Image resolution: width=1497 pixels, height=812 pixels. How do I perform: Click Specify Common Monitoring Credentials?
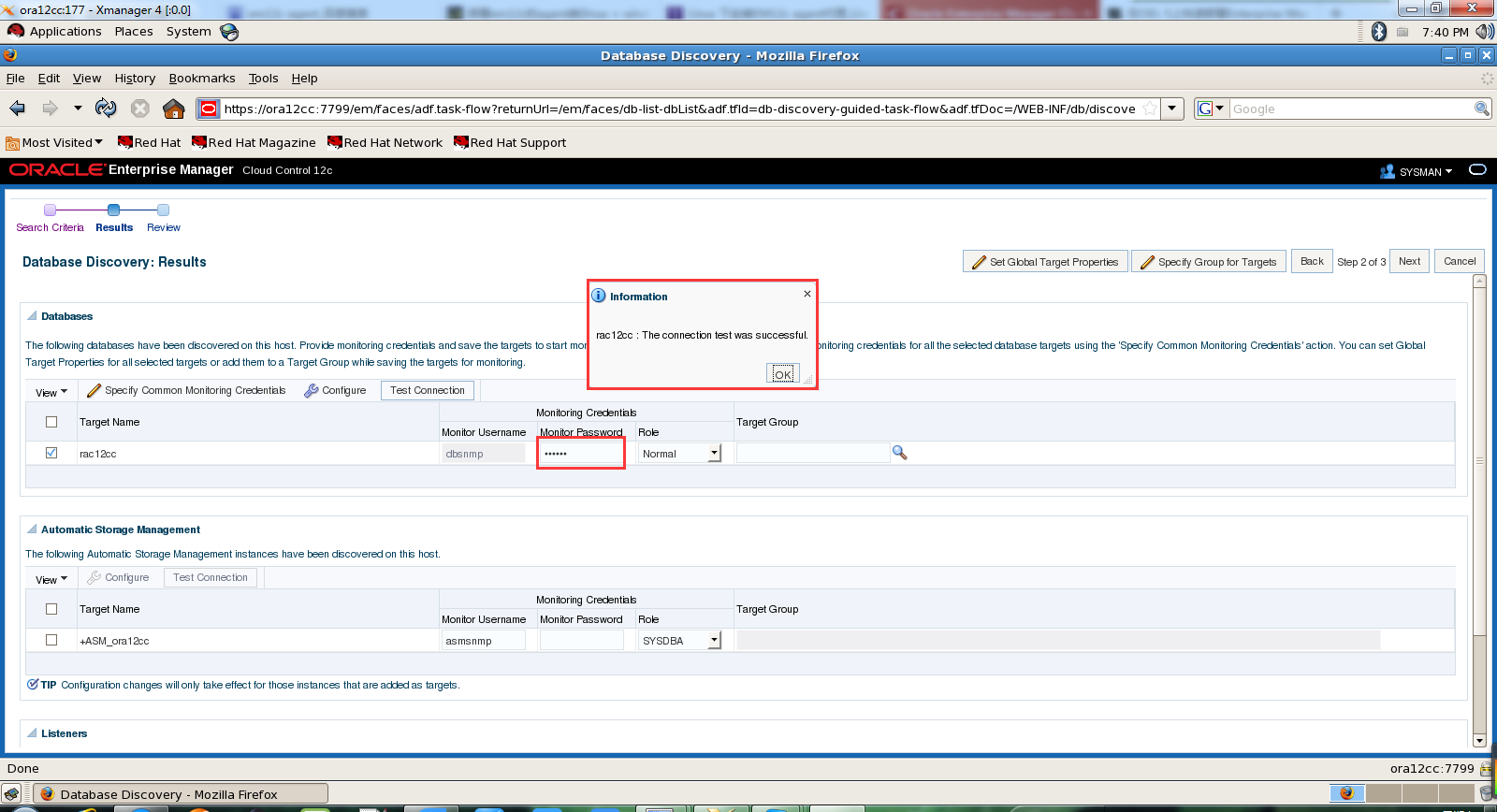tap(186, 391)
